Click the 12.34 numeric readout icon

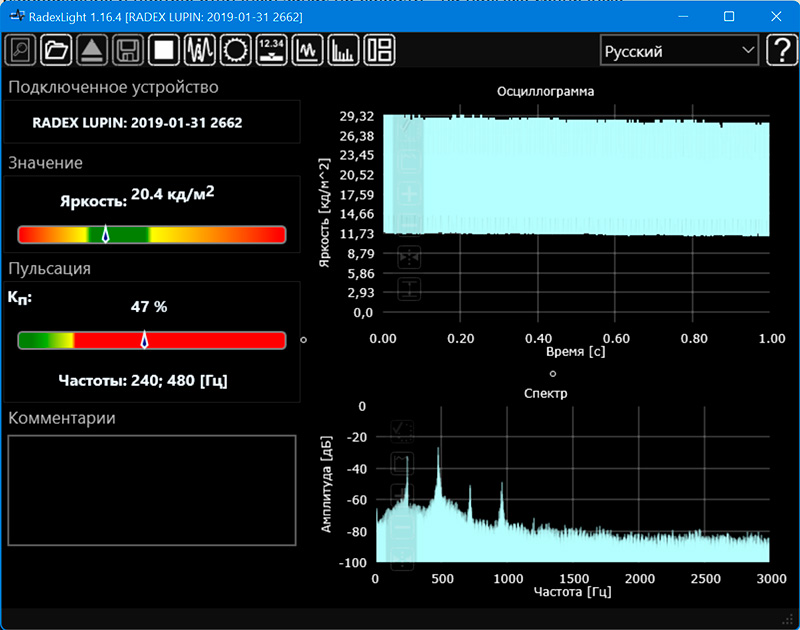pyautogui.click(x=271, y=49)
